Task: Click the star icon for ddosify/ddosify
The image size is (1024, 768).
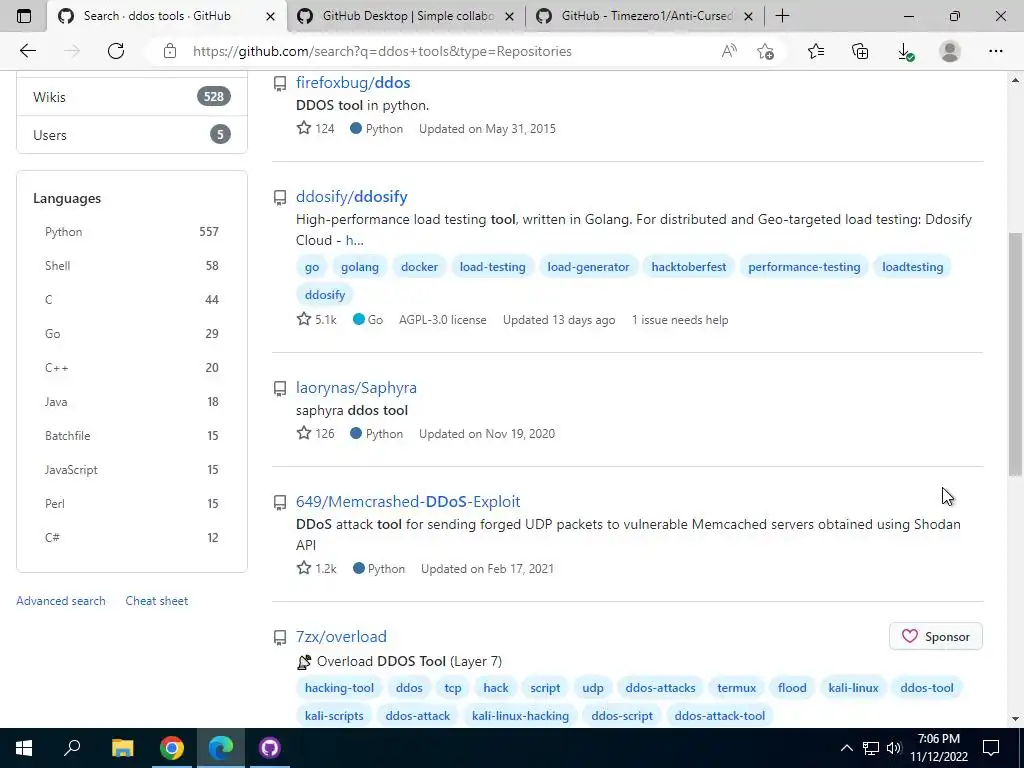Action: pyautogui.click(x=304, y=319)
